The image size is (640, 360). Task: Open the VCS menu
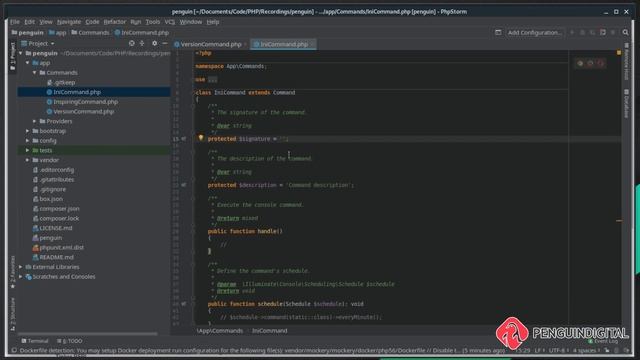click(170, 22)
